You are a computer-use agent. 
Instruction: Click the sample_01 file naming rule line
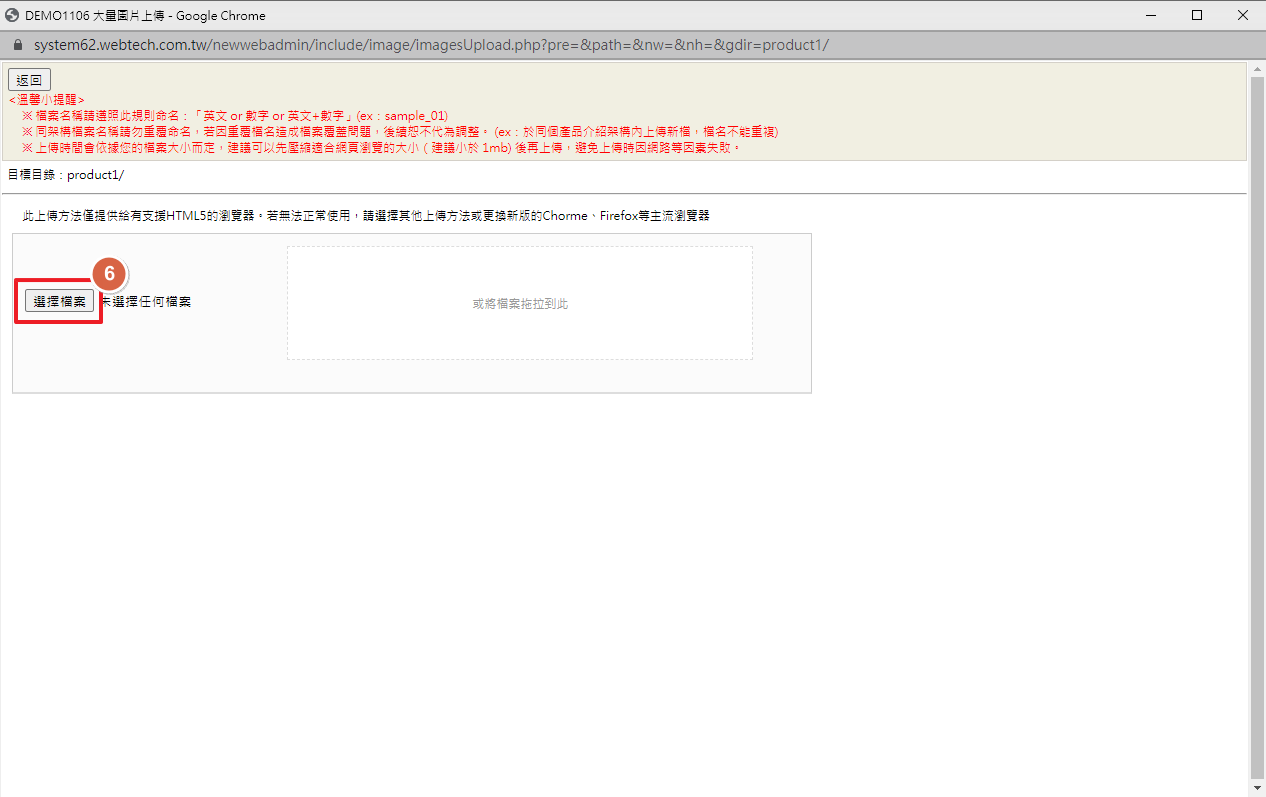pos(235,116)
